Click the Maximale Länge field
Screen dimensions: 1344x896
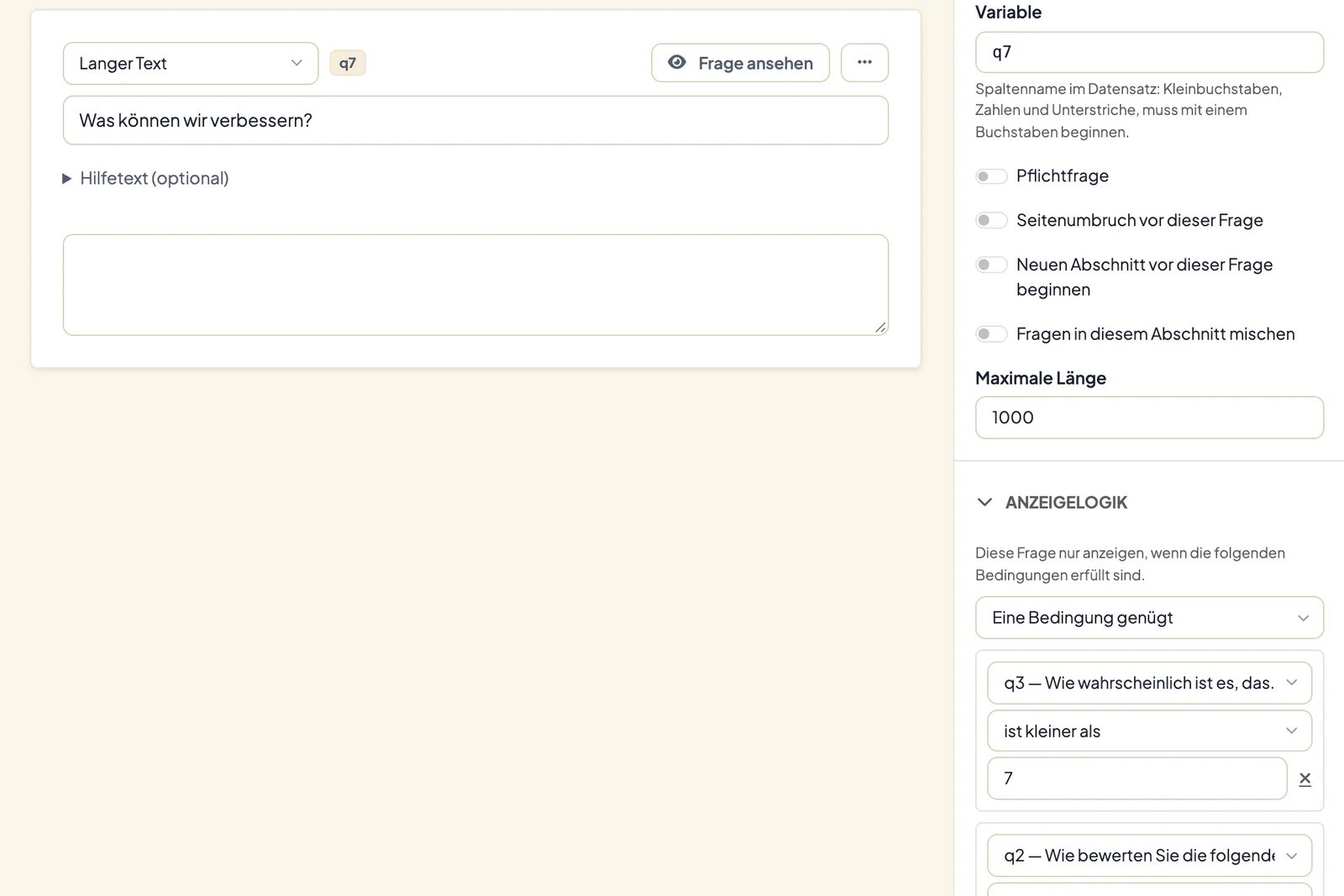(1149, 417)
